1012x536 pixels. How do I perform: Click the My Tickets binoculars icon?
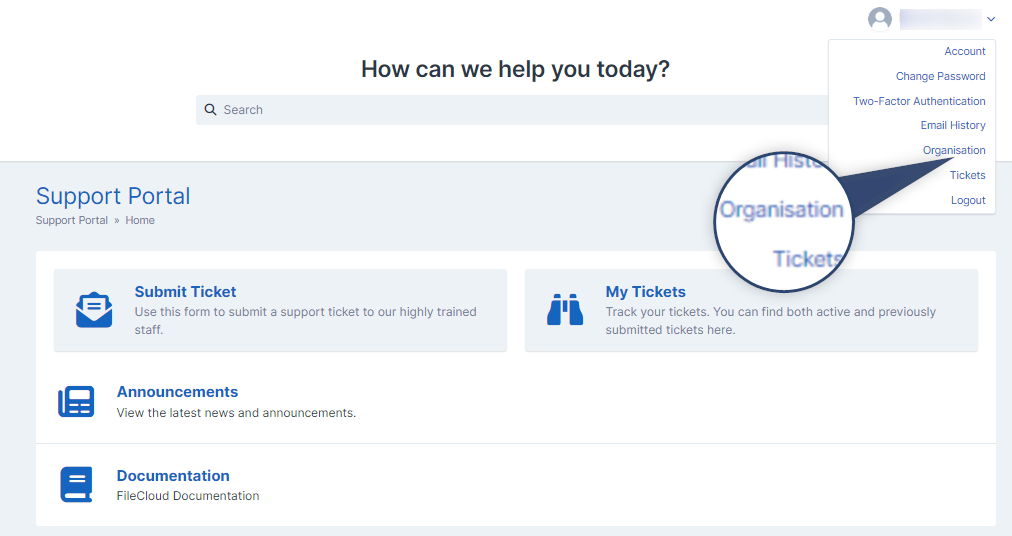(x=565, y=309)
